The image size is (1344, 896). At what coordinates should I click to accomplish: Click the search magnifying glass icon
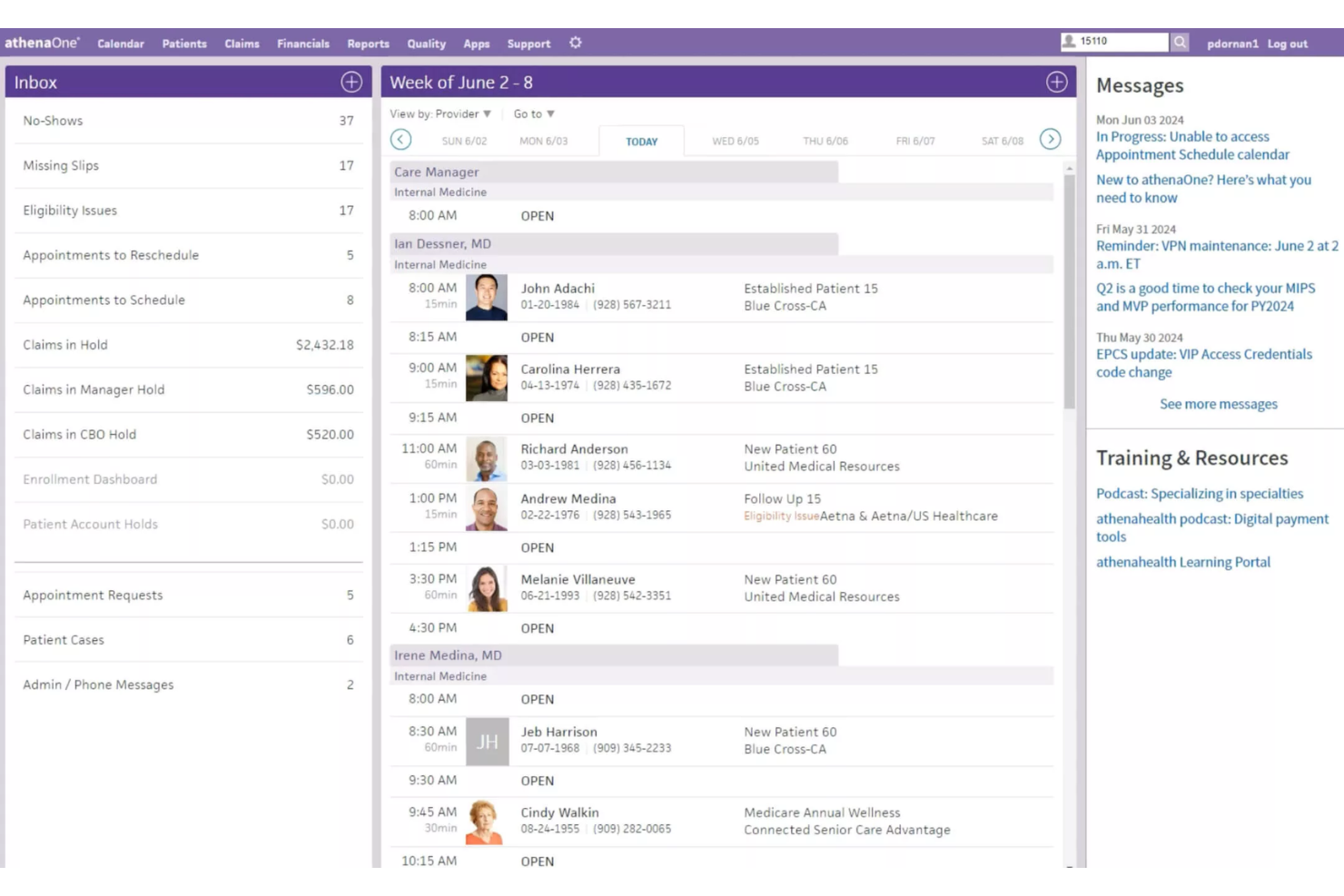click(1180, 42)
